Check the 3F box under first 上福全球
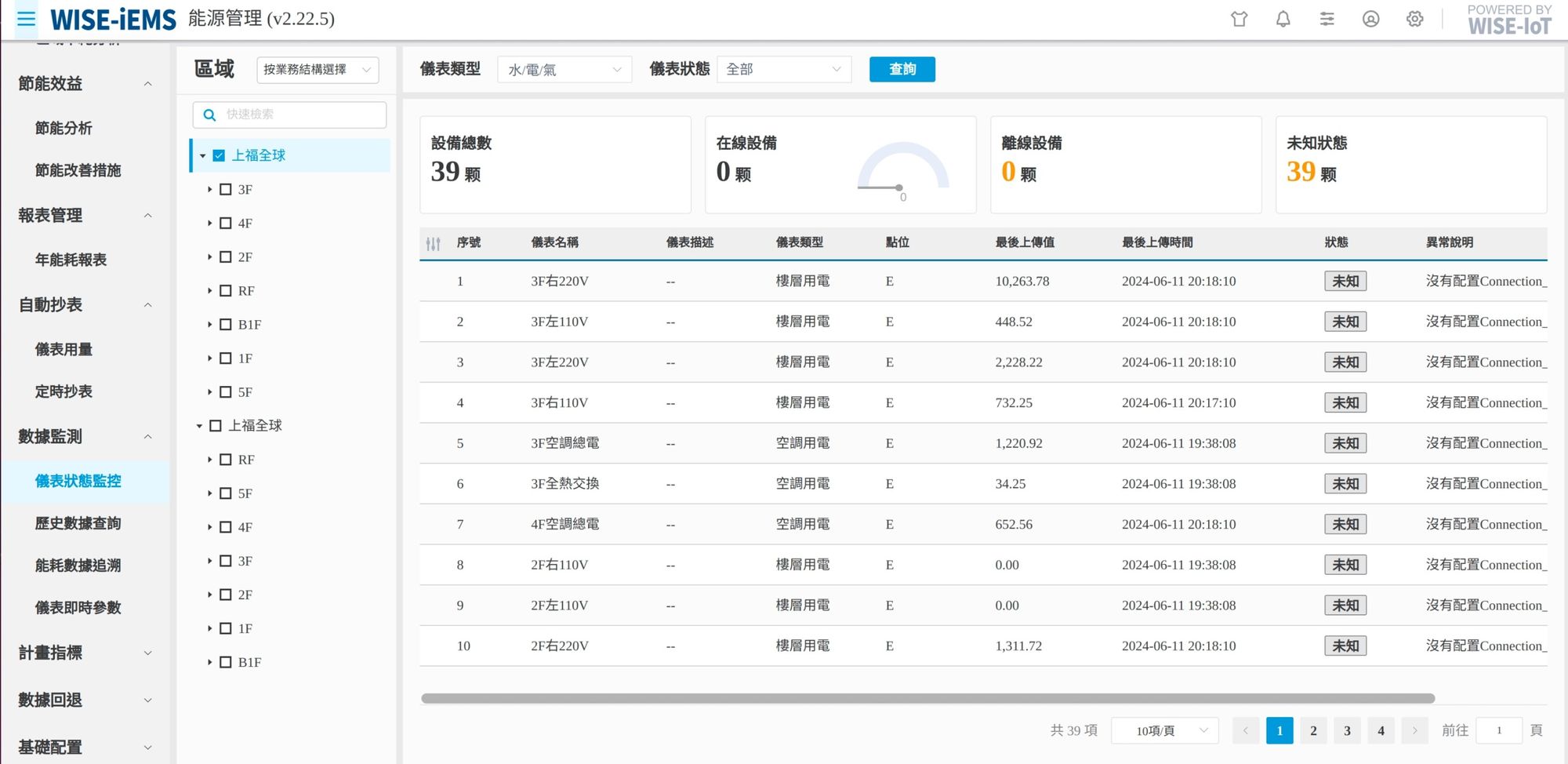This screenshot has width=1568, height=764. coord(226,189)
